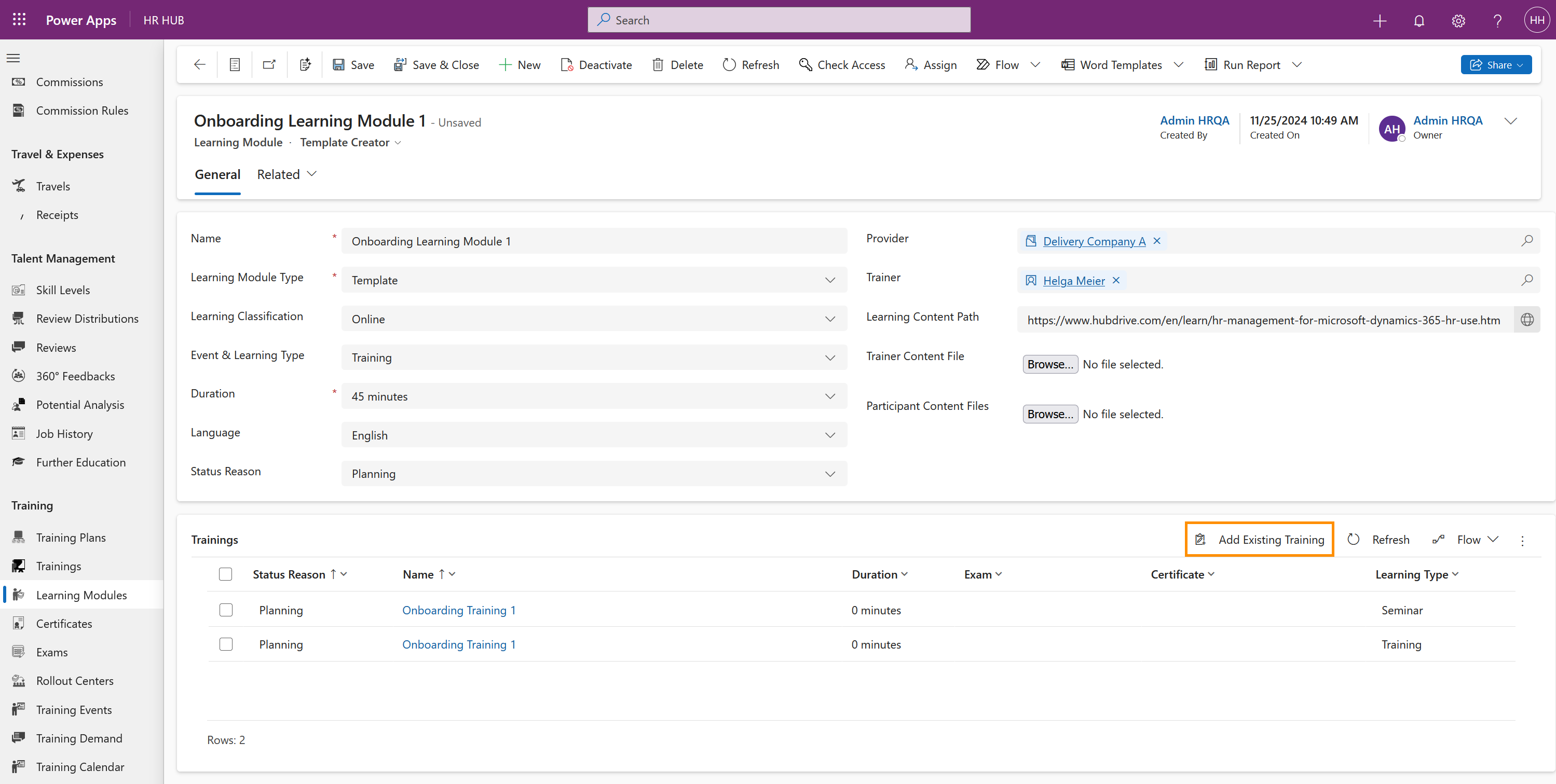Open the record set form icon
This screenshot has height=784, width=1556.
coord(235,65)
